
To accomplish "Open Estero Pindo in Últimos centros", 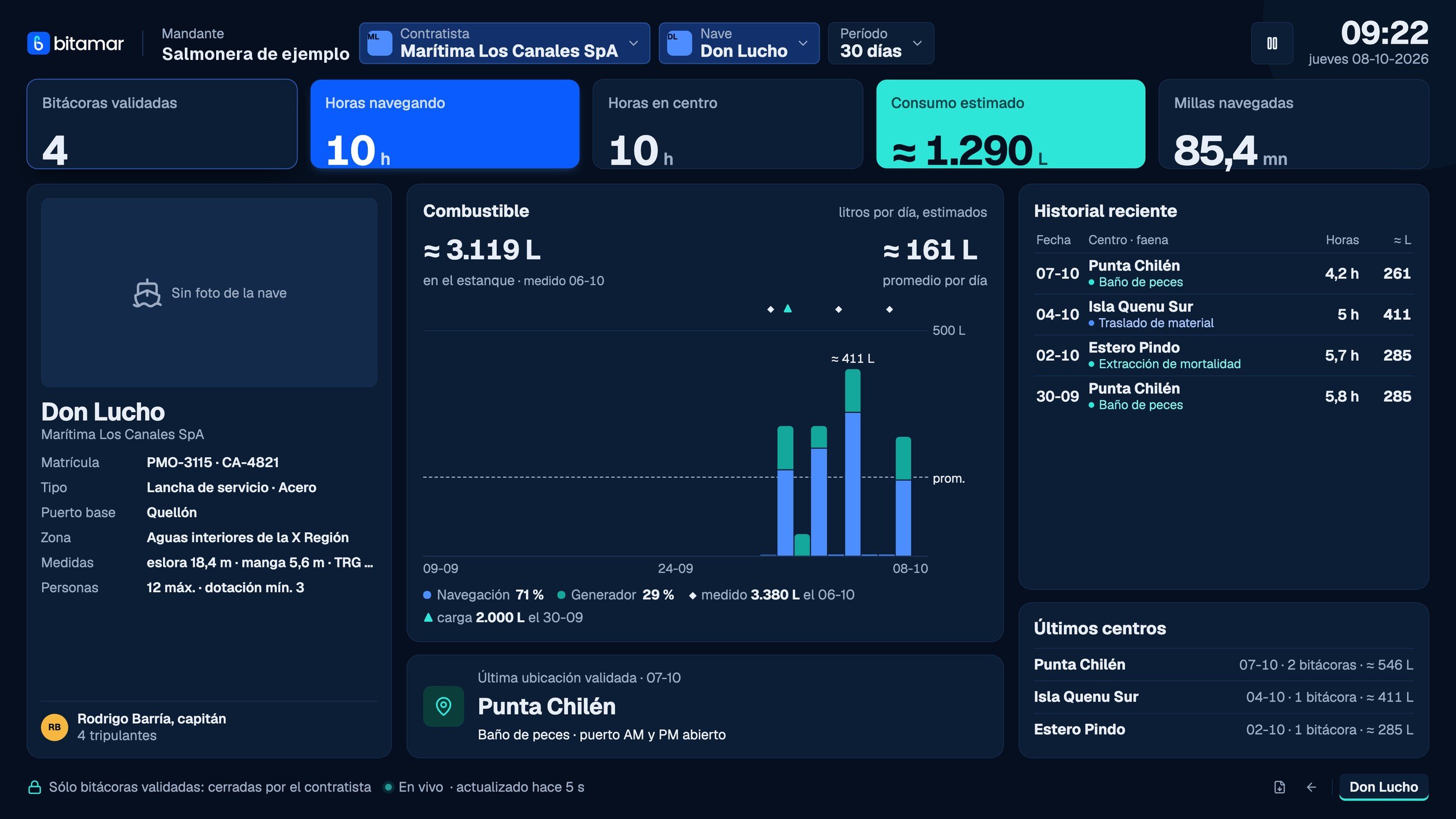I will click(x=1223, y=729).
